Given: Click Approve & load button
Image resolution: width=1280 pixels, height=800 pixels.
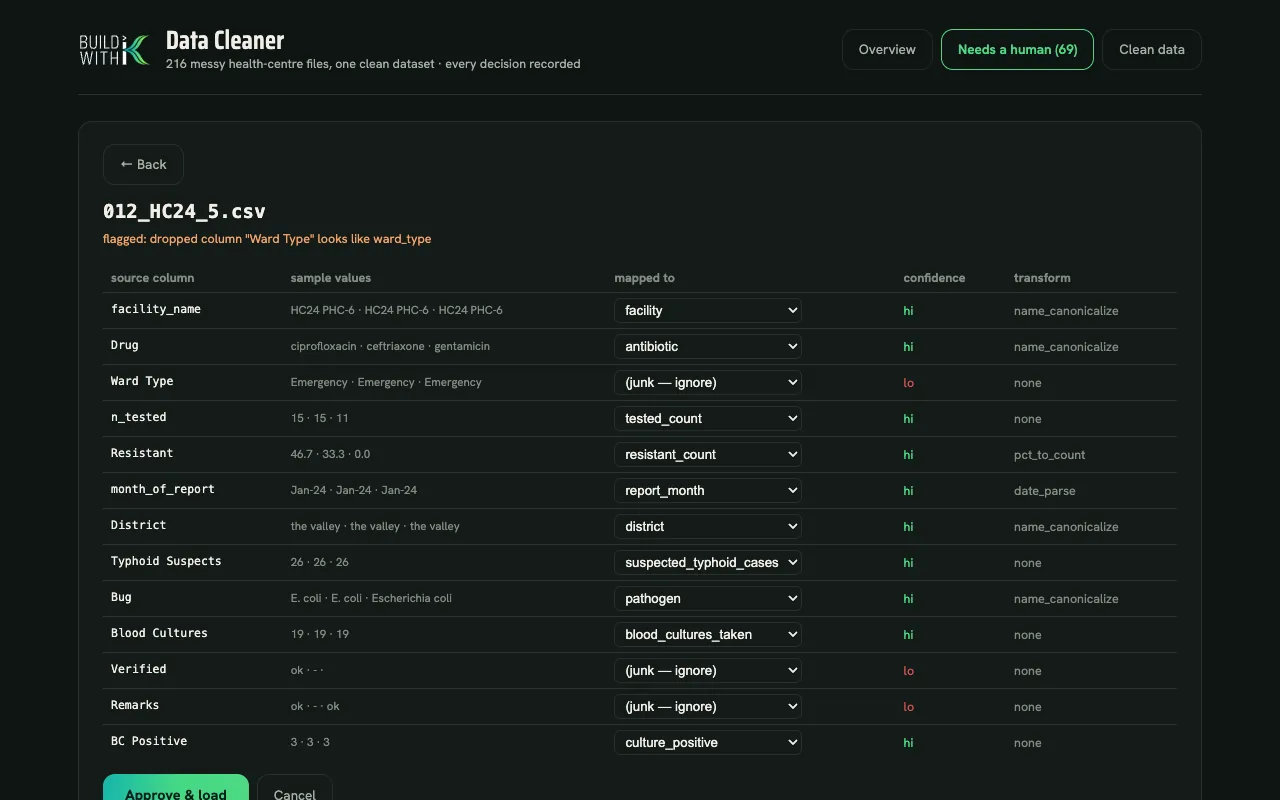Looking at the screenshot, I should pos(176,788).
